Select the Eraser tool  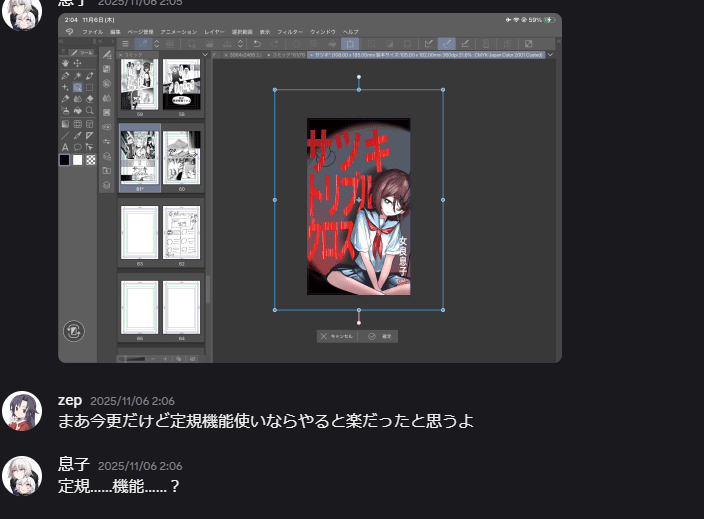pyautogui.click(x=89, y=99)
